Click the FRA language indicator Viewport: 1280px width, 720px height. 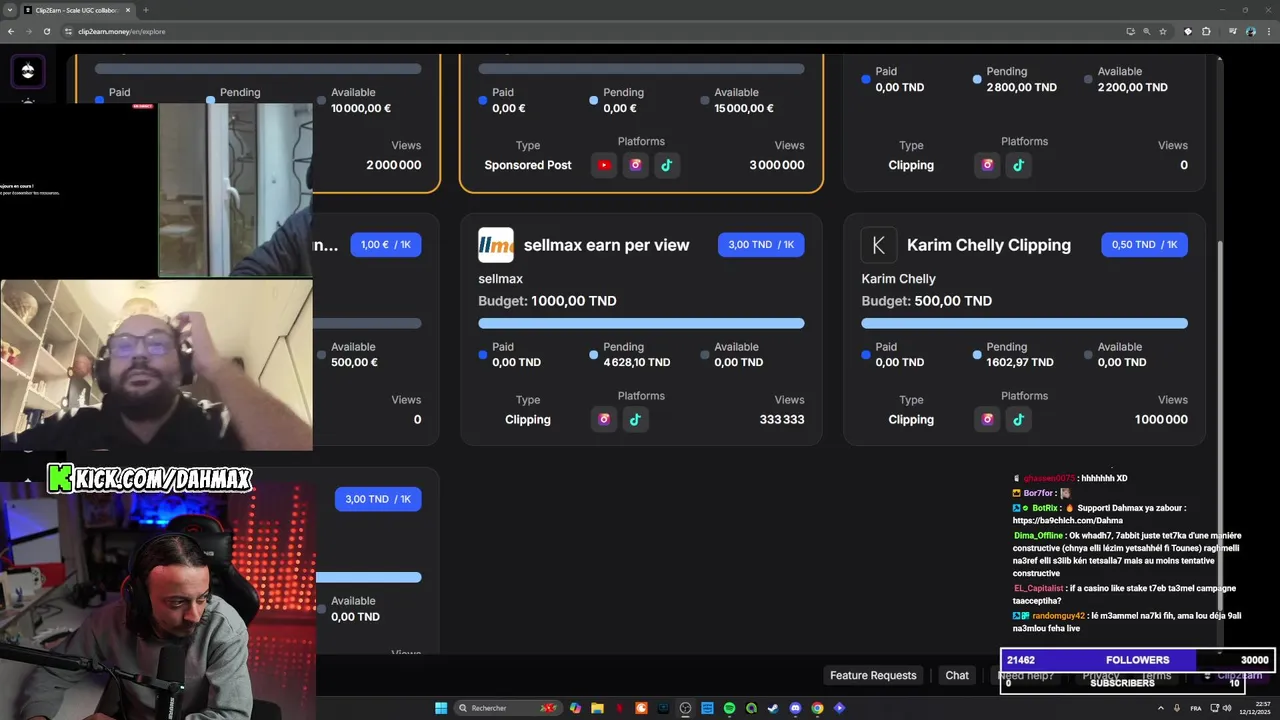[x=1196, y=708]
